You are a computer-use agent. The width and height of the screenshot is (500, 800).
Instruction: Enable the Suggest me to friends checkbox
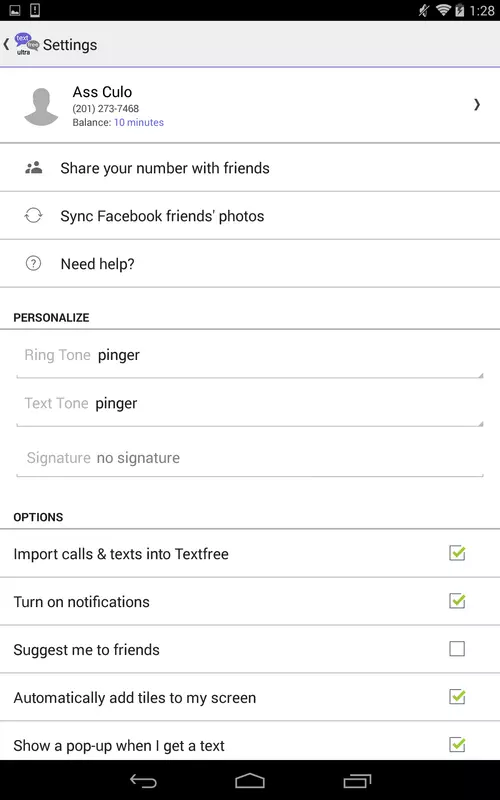point(457,649)
